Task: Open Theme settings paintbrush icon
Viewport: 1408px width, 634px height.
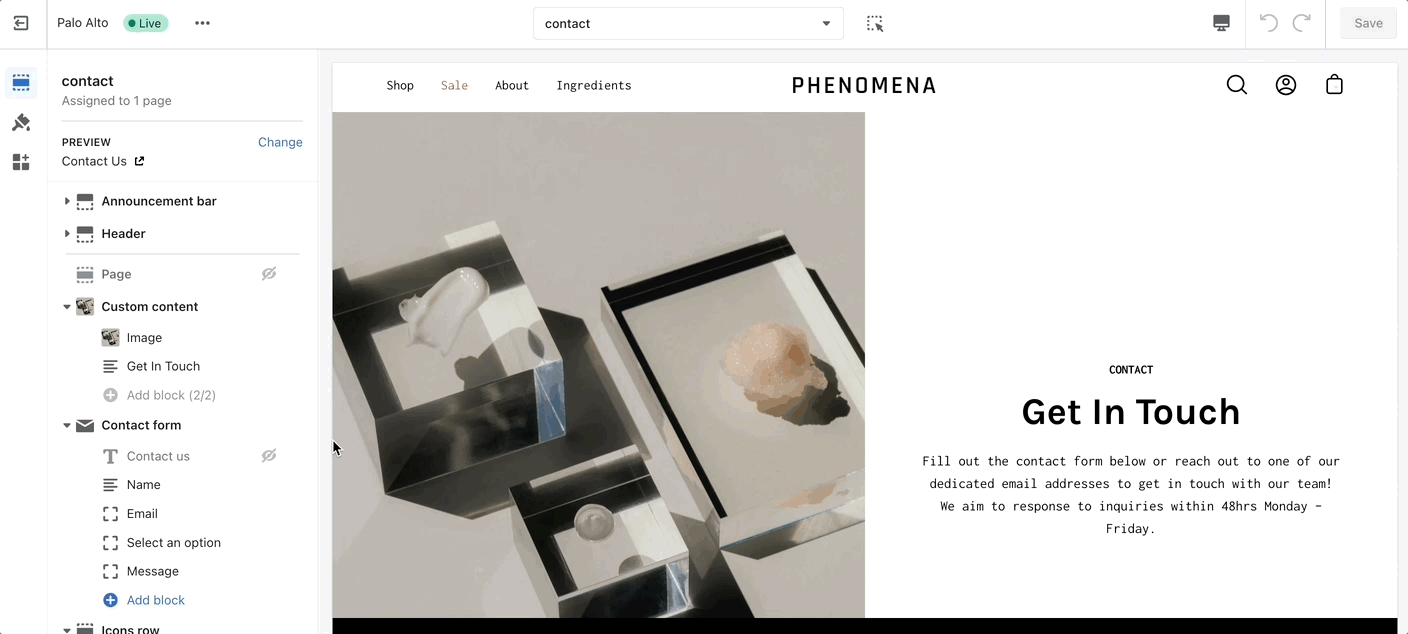Action: pyautogui.click(x=21, y=123)
